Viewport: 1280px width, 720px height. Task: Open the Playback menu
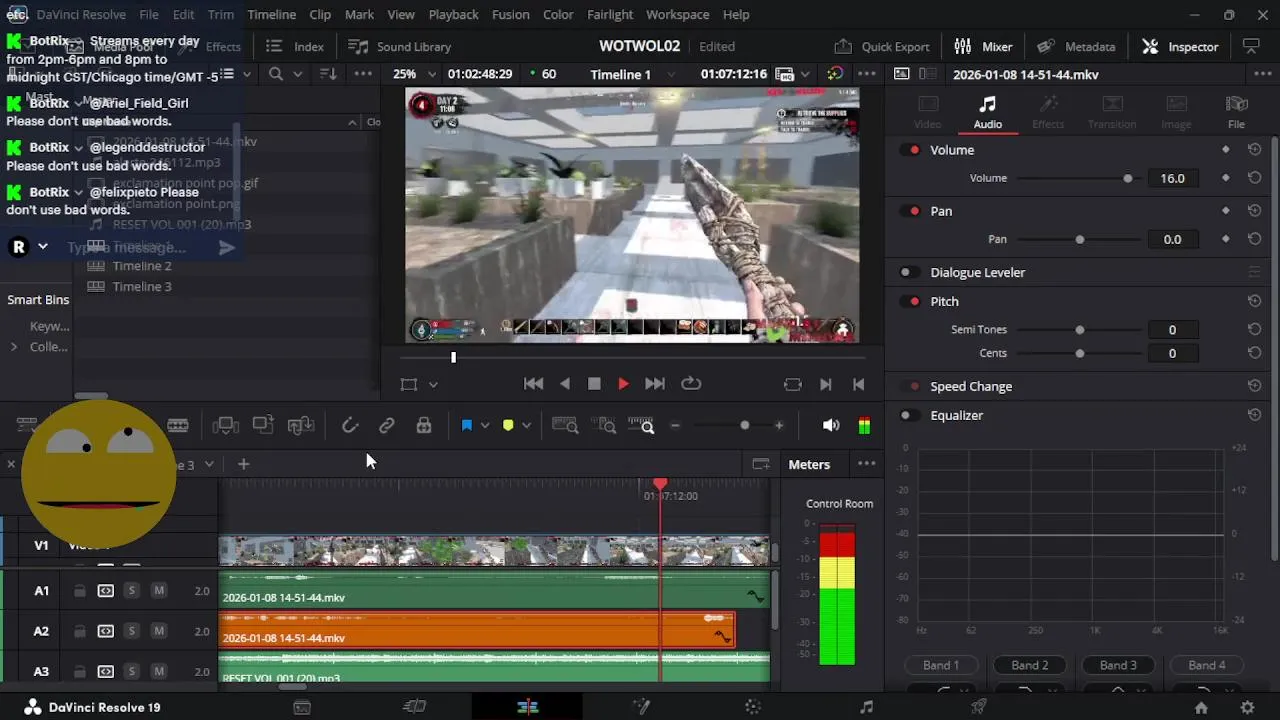(453, 15)
